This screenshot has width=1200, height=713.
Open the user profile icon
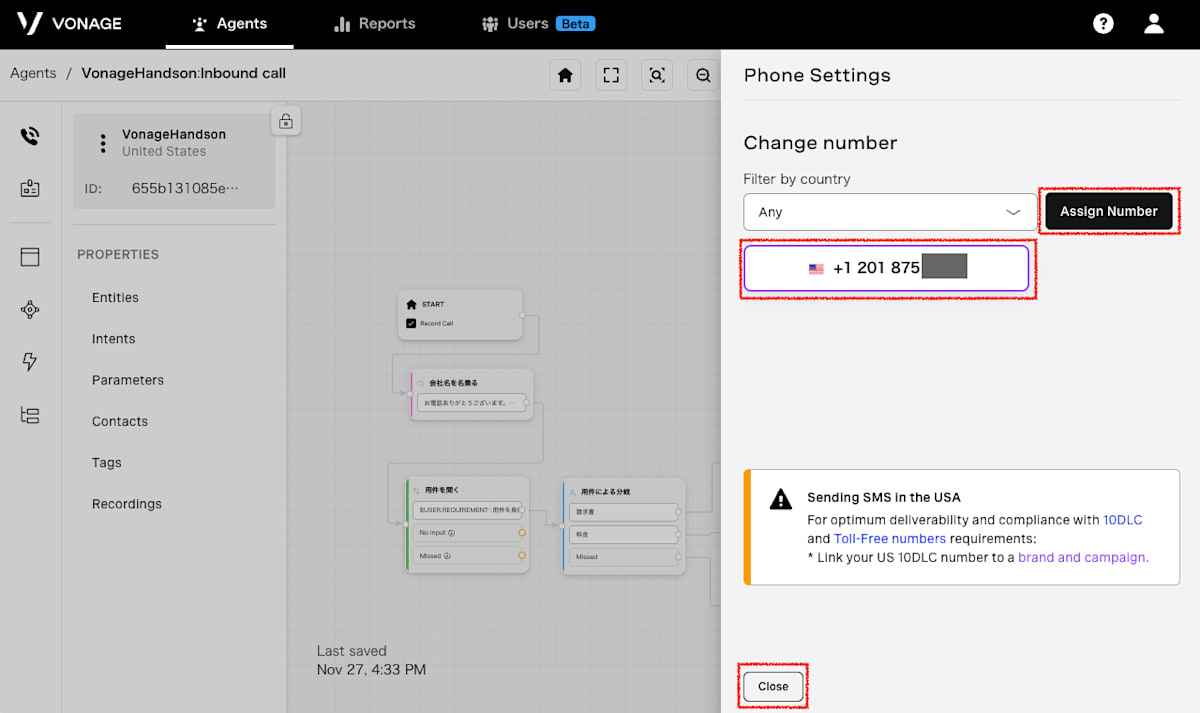click(1154, 23)
